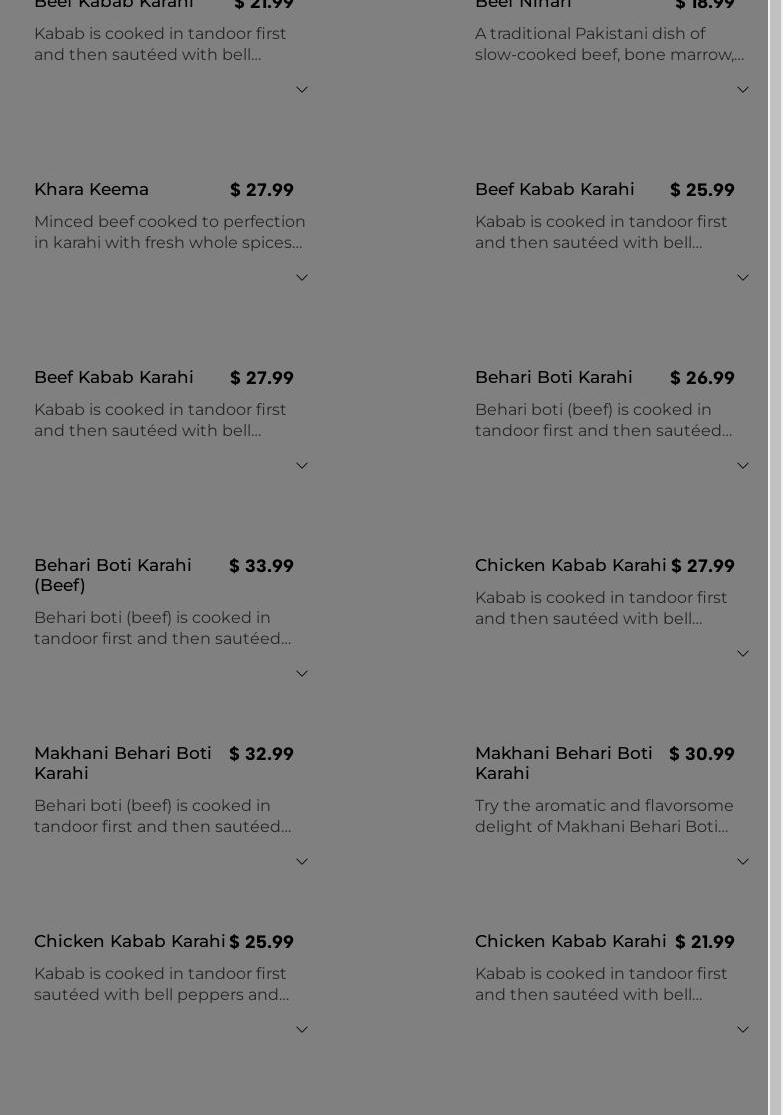Expand the Khara Keema description chevron
The image size is (783, 1115).
coord(302,278)
